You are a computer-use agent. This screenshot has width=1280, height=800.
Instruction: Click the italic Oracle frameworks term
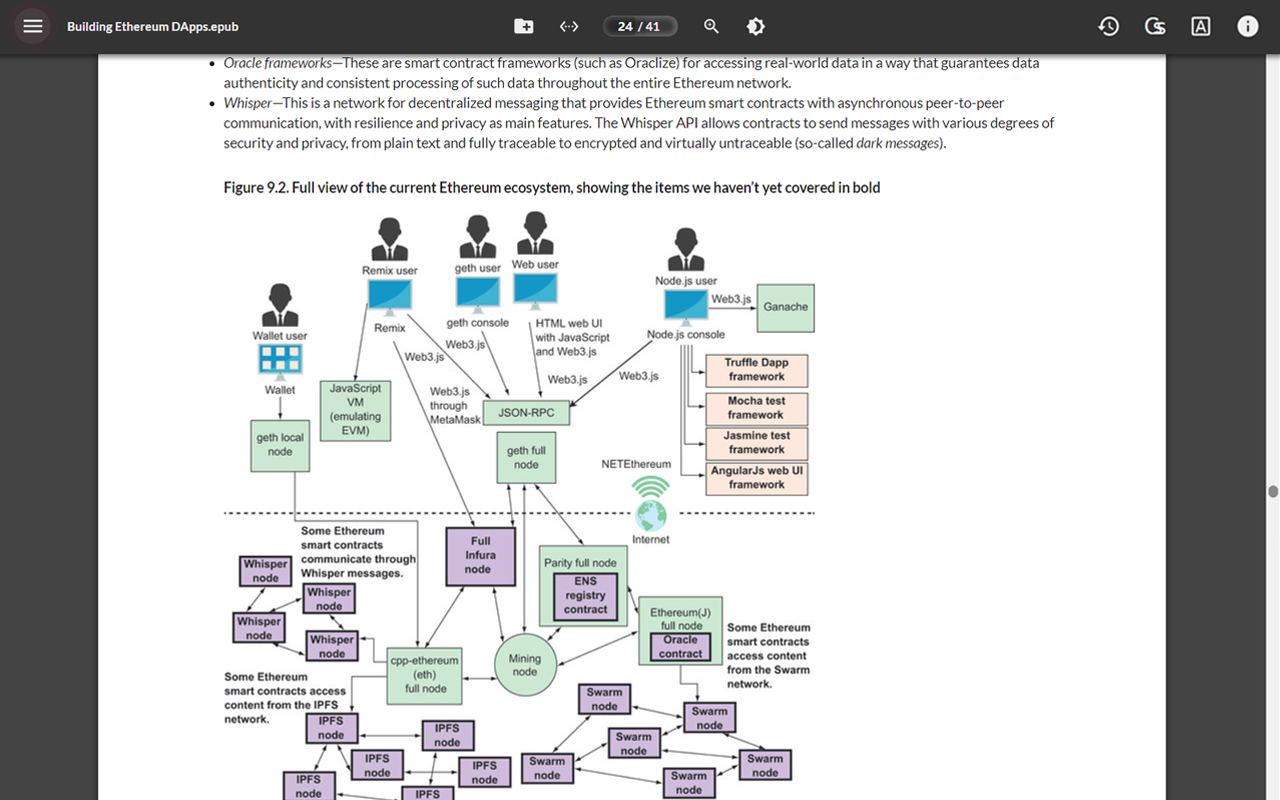[277, 63]
